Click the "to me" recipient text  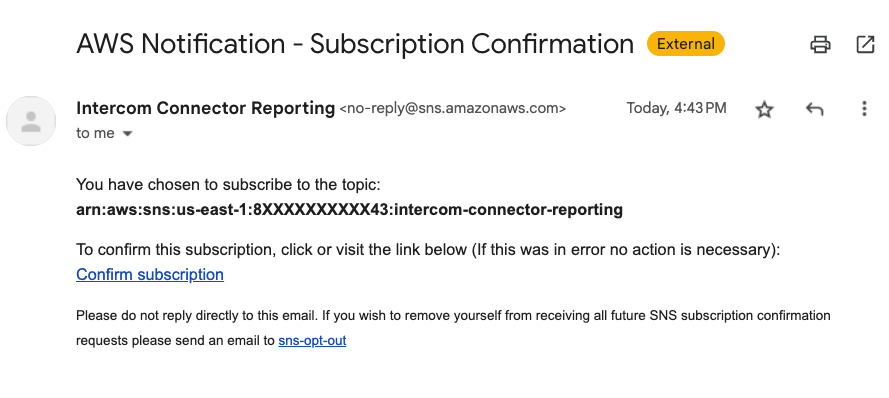point(95,133)
